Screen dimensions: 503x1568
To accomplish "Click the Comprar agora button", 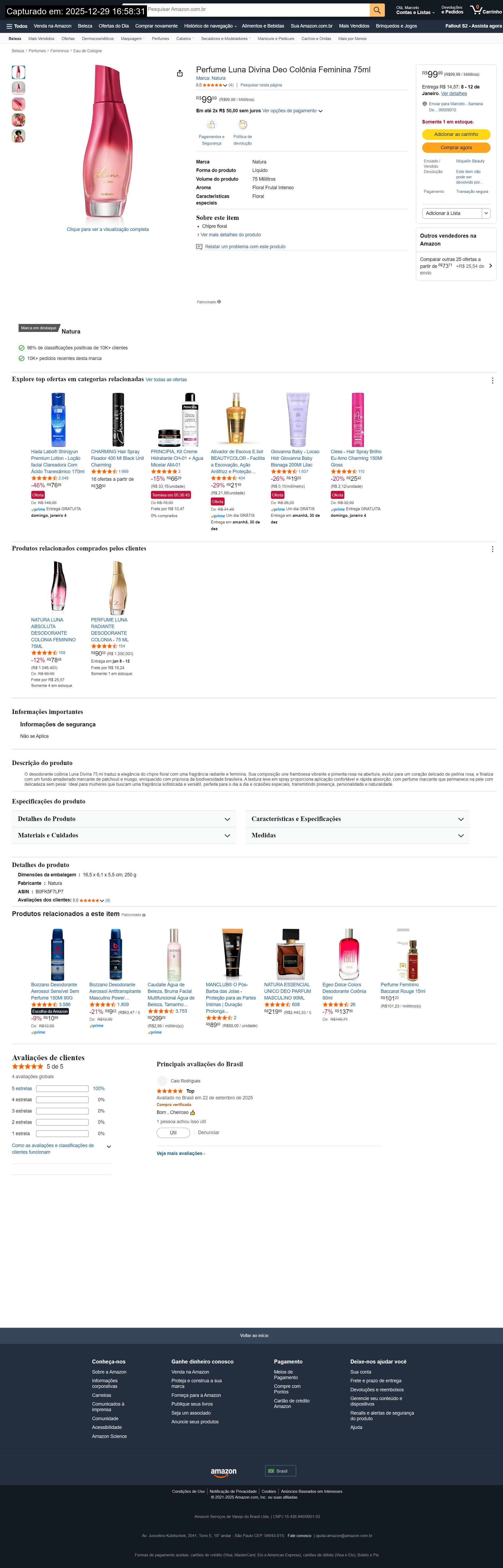I will [456, 148].
